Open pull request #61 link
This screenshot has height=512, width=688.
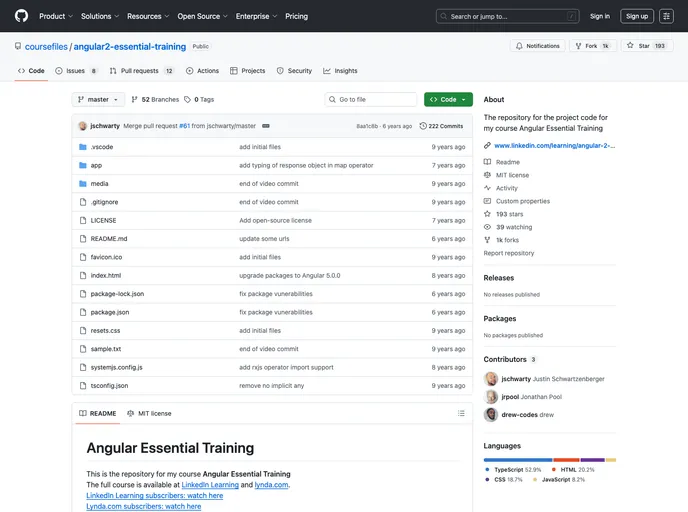(x=184, y=126)
